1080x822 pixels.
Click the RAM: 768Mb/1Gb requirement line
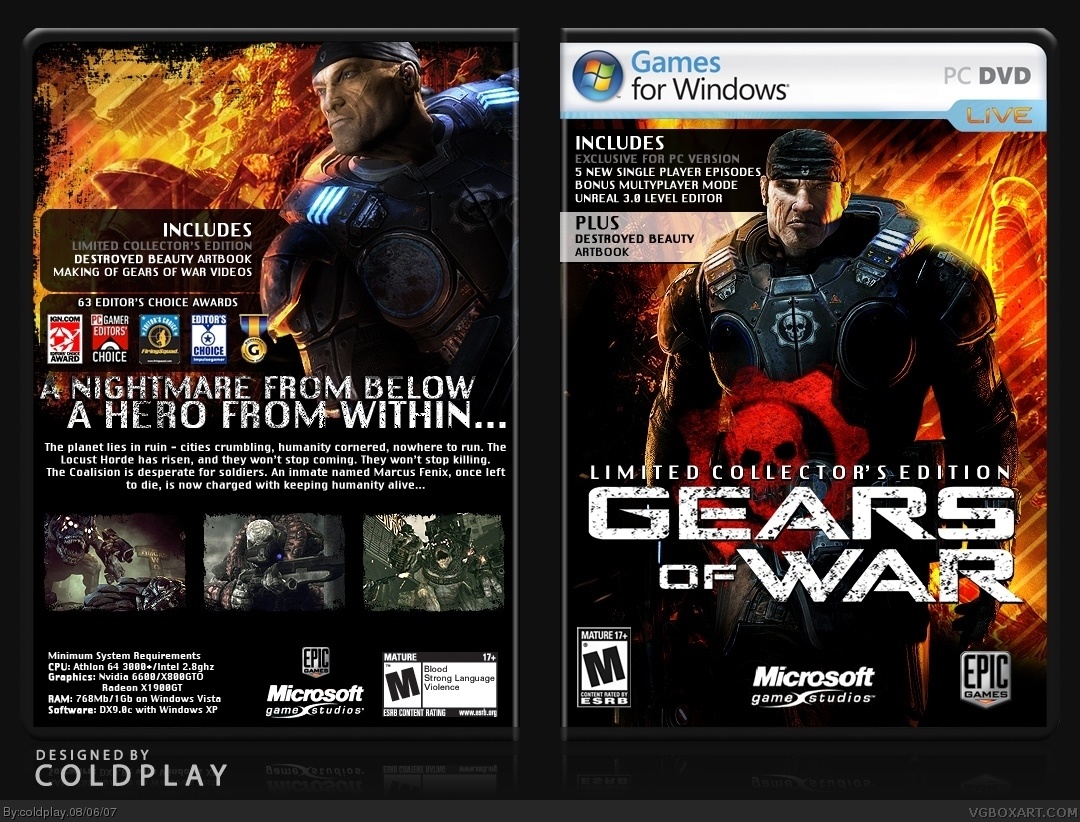[x=134, y=699]
